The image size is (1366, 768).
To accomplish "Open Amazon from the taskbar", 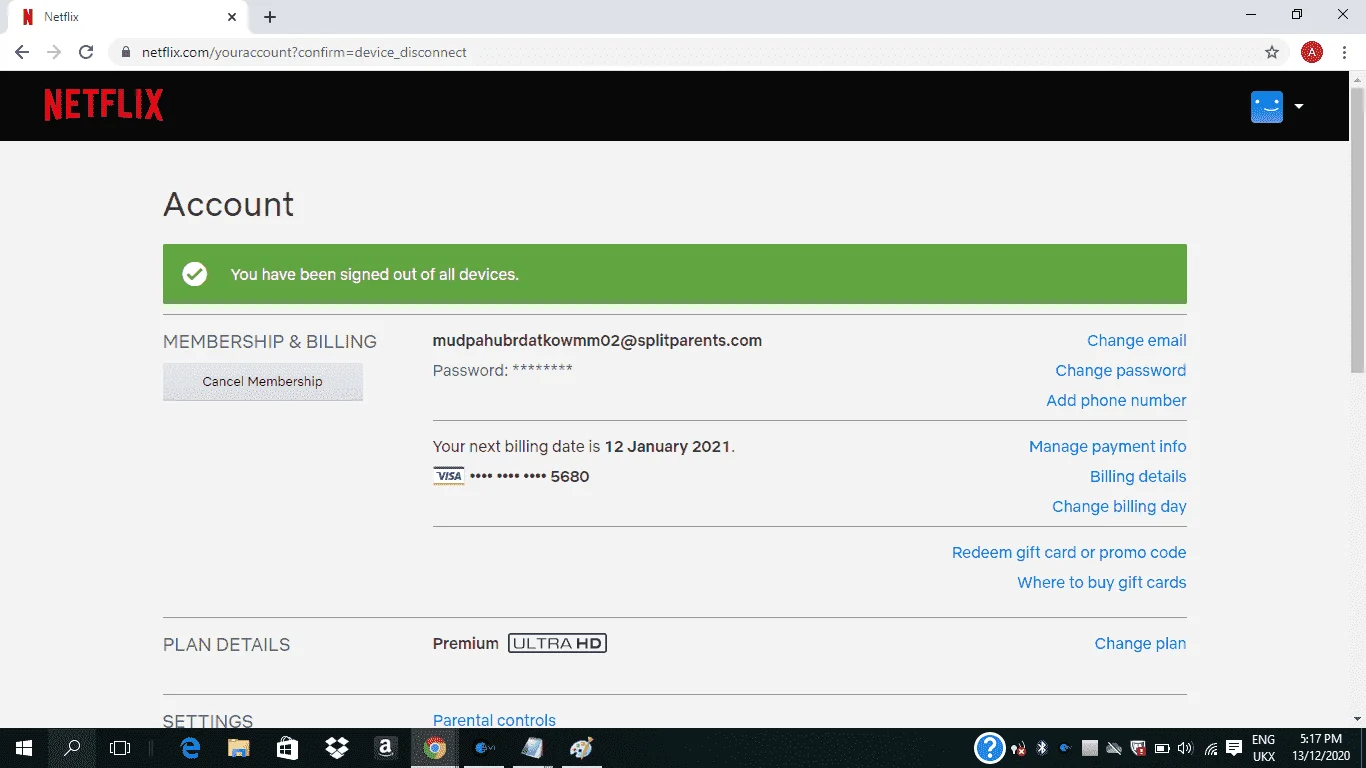I will (x=386, y=748).
